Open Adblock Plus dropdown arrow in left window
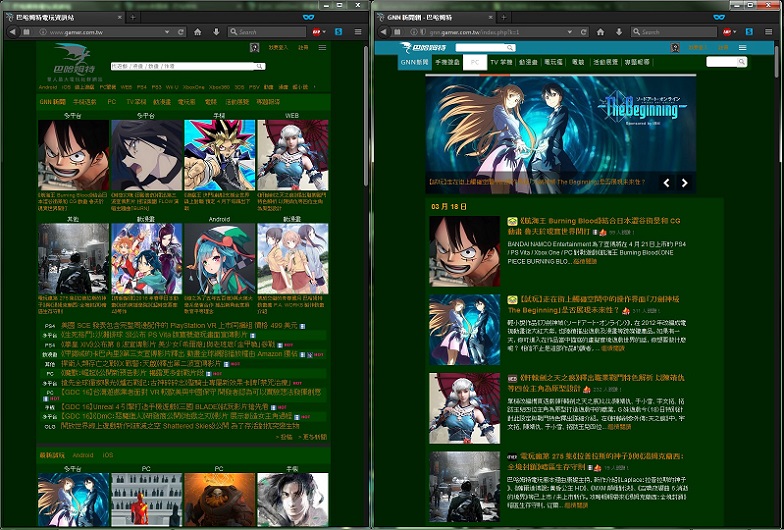The height and width of the screenshot is (530, 784). [x=324, y=32]
